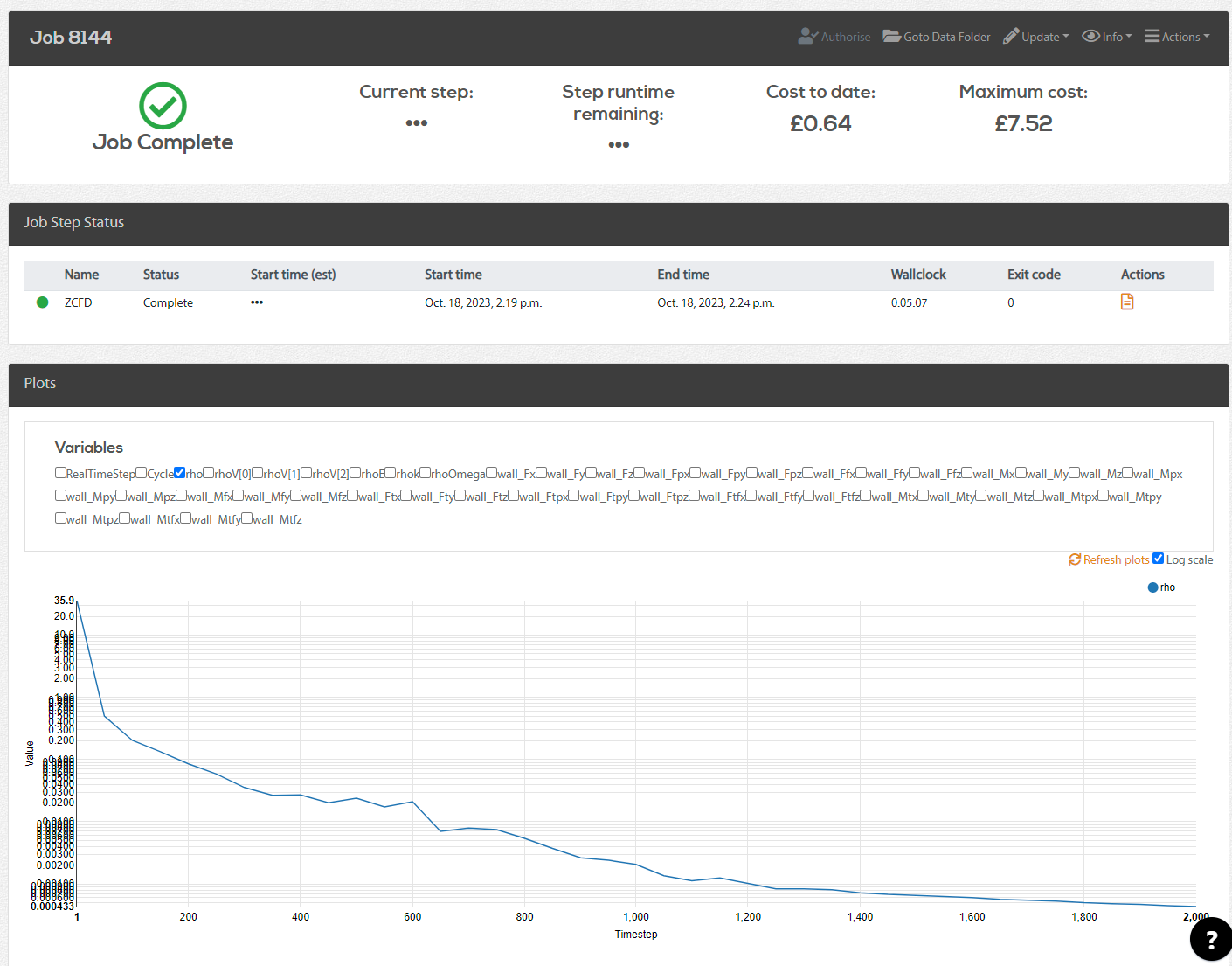The height and width of the screenshot is (966, 1232).
Task: Click the green ZCFD status indicator
Action: (42, 302)
